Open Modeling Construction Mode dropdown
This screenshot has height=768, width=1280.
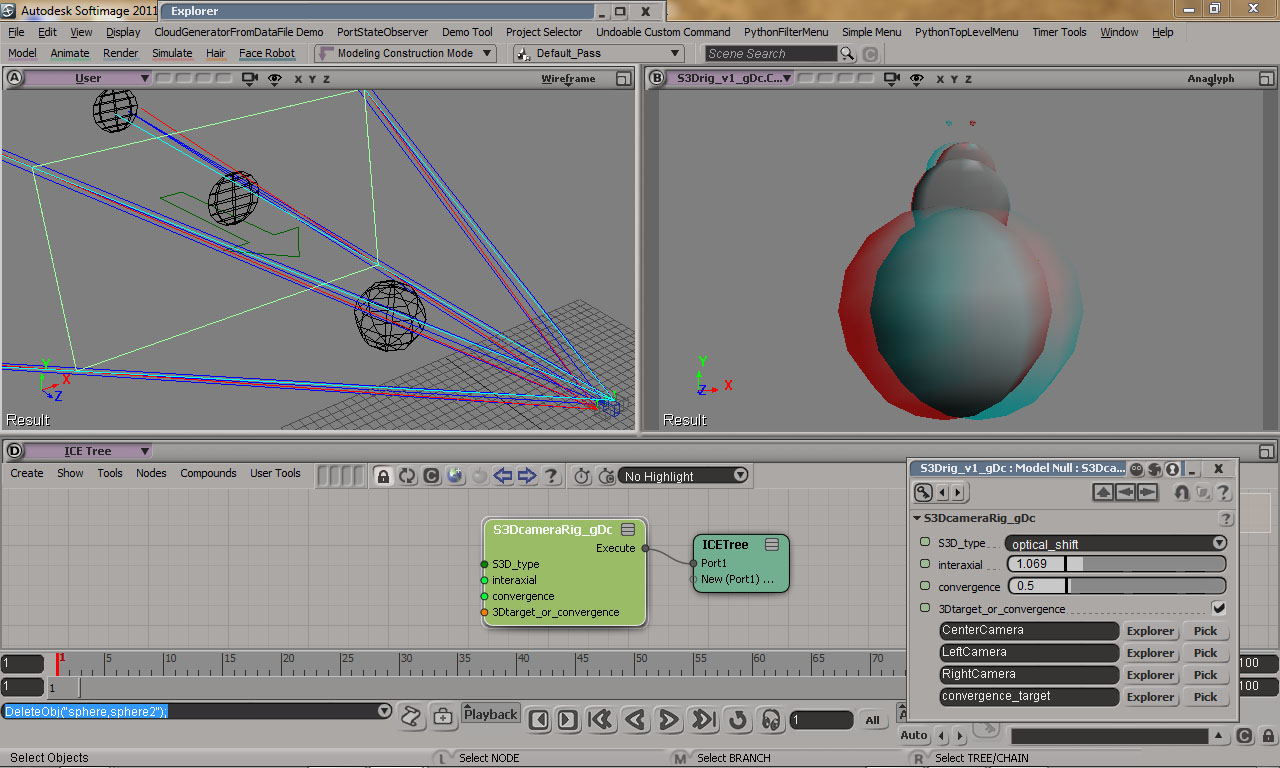[405, 53]
